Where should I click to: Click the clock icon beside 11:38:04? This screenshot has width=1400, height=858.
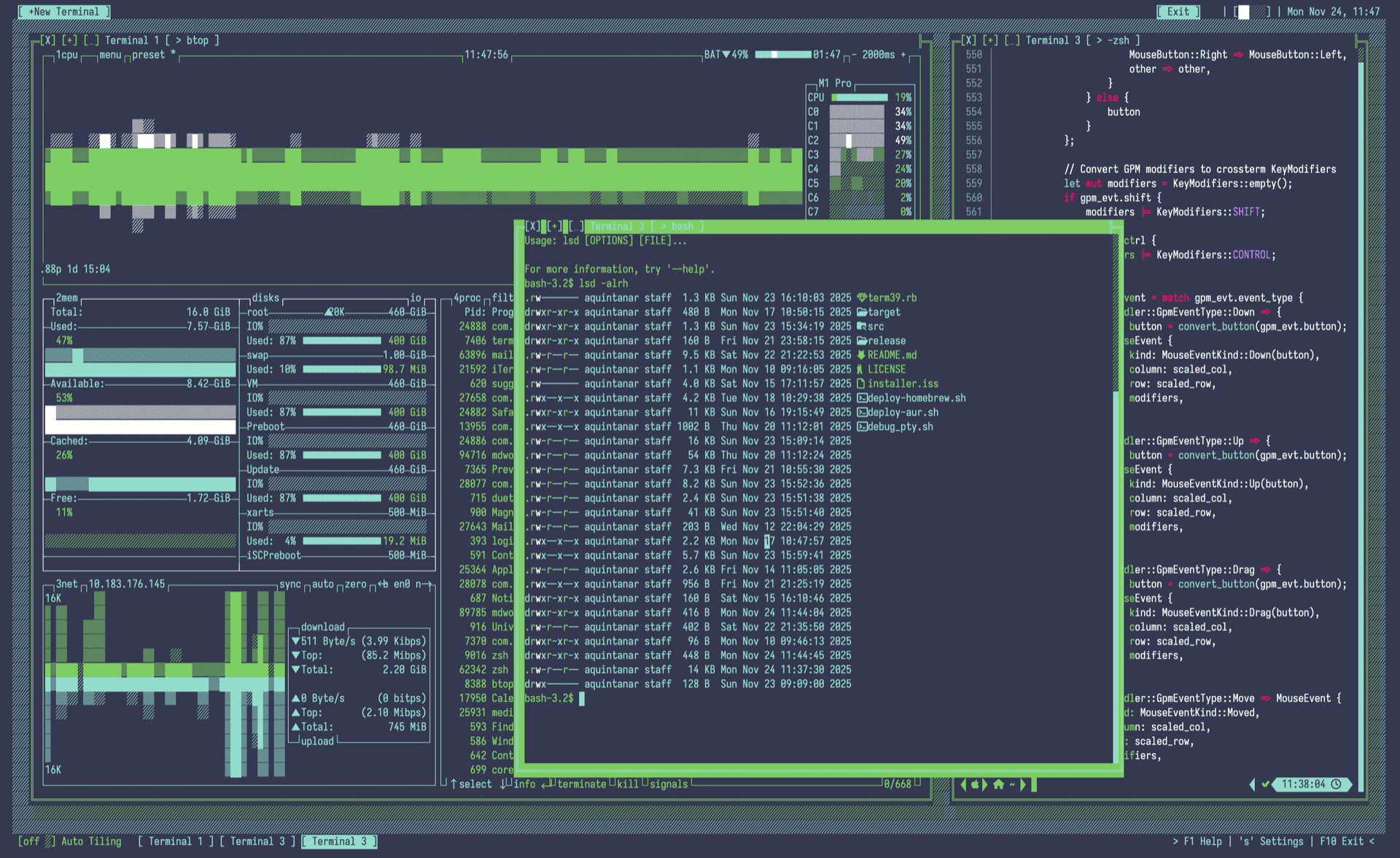[1336, 784]
